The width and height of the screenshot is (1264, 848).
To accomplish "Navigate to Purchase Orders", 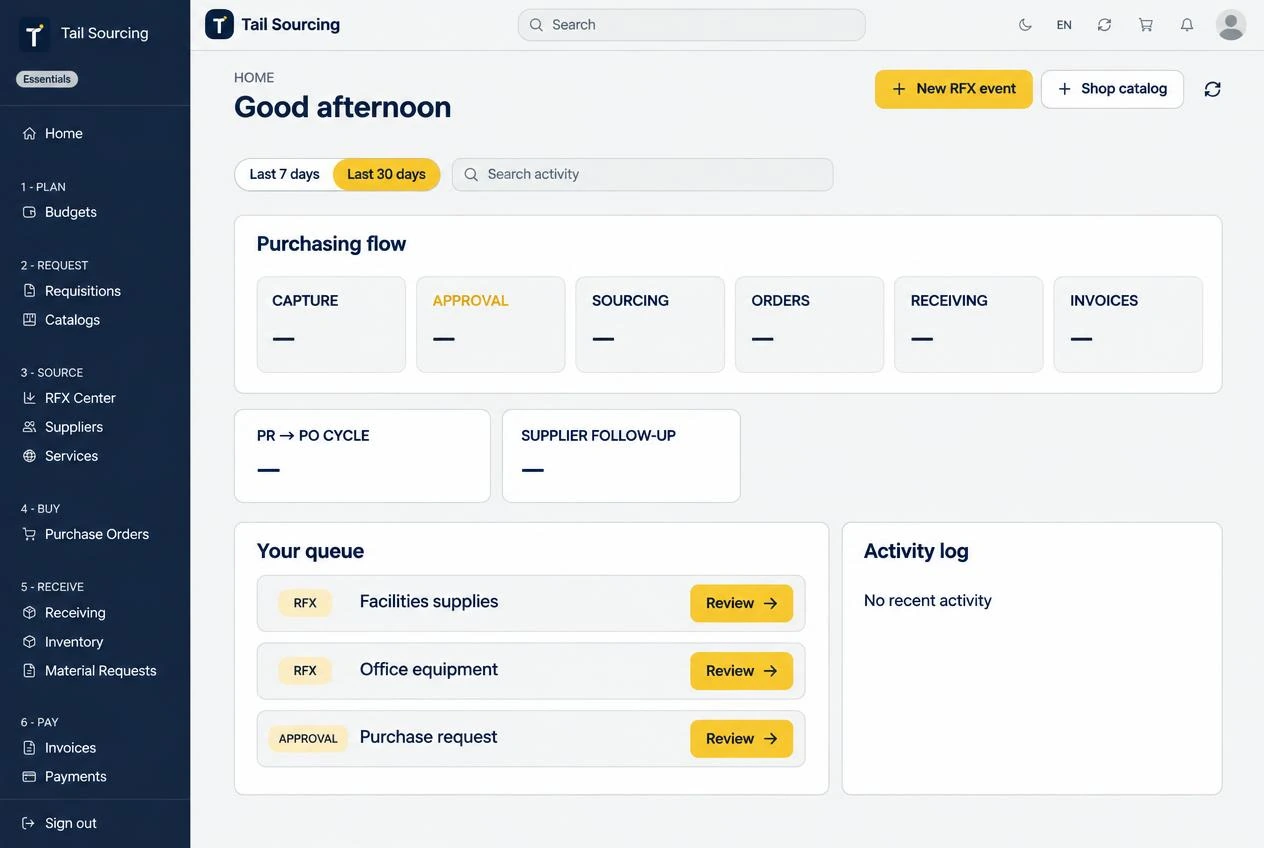I will 95,534.
